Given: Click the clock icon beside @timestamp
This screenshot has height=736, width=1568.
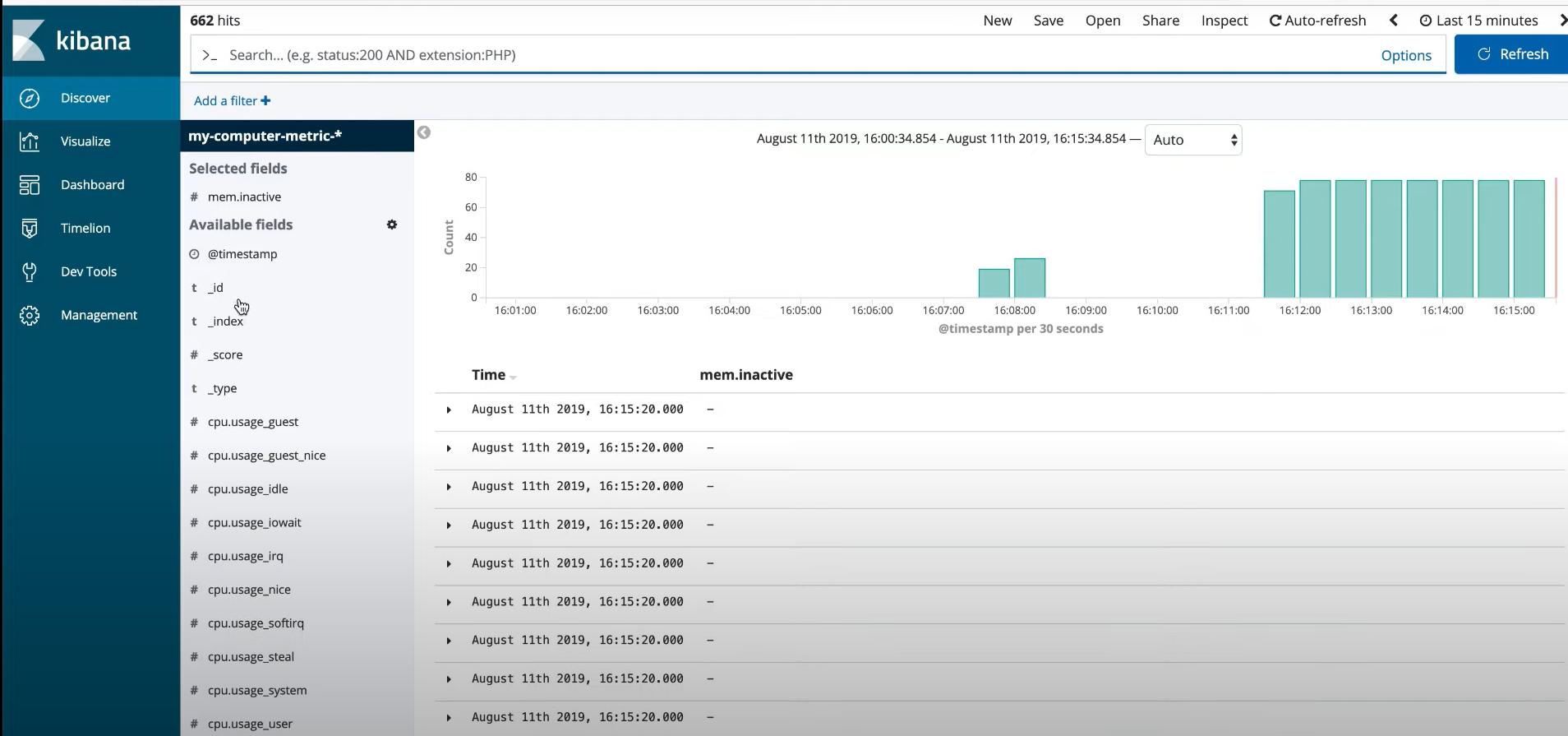Looking at the screenshot, I should [194, 254].
